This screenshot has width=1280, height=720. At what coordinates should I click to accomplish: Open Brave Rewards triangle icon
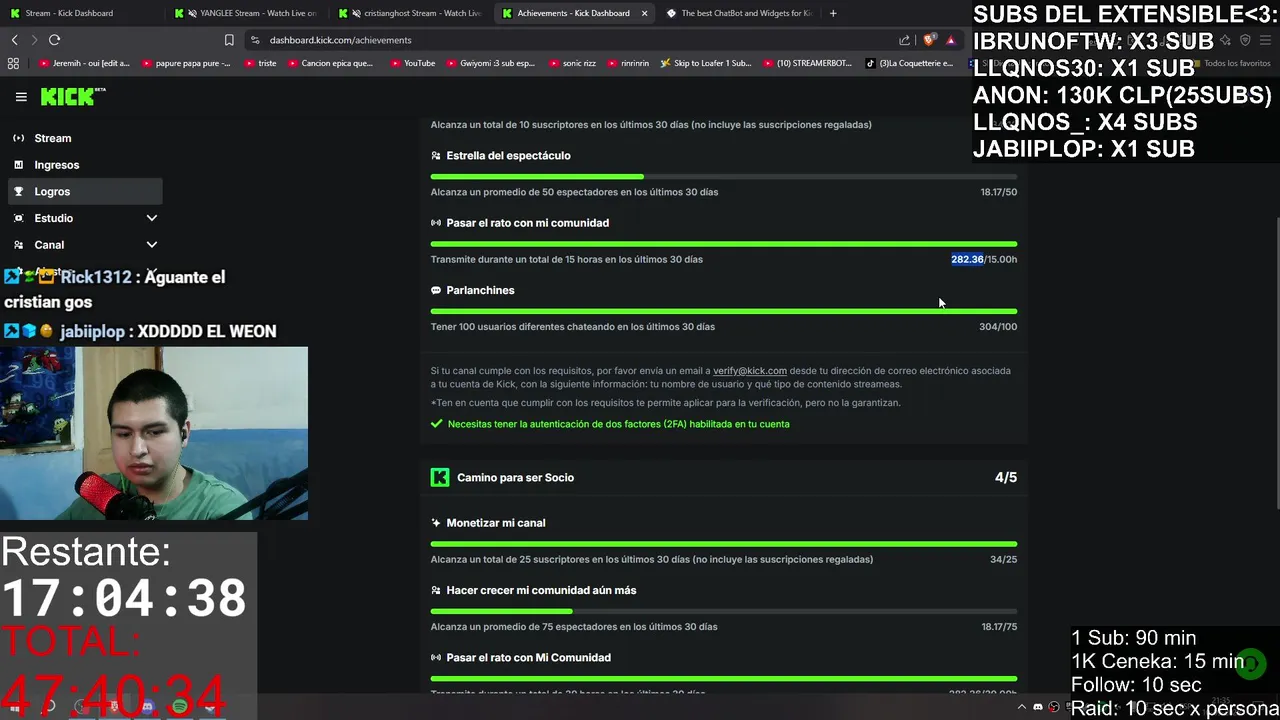(x=951, y=40)
